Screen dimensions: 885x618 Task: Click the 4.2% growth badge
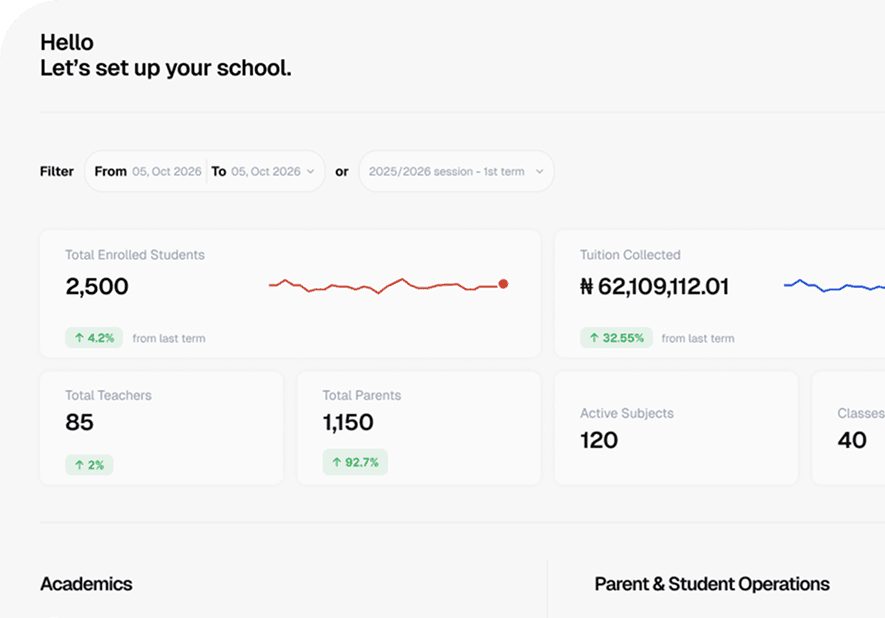[94, 338]
